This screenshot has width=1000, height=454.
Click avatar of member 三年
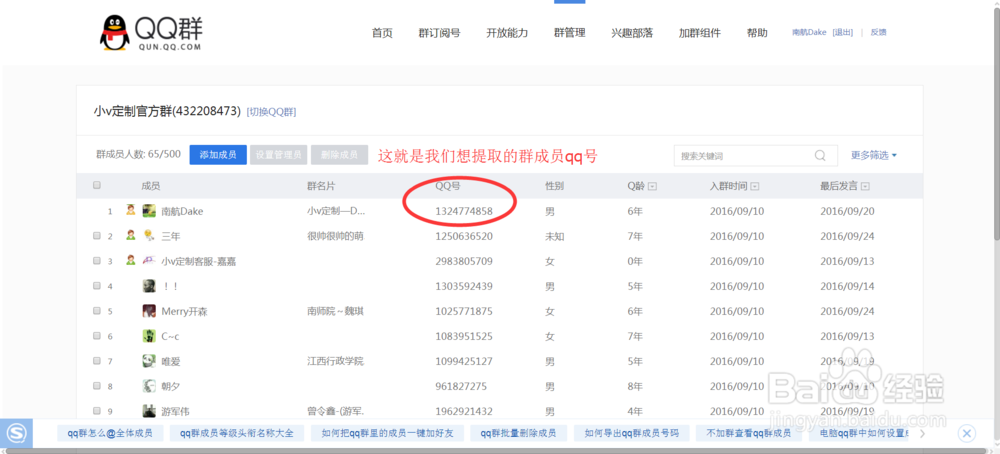149,236
